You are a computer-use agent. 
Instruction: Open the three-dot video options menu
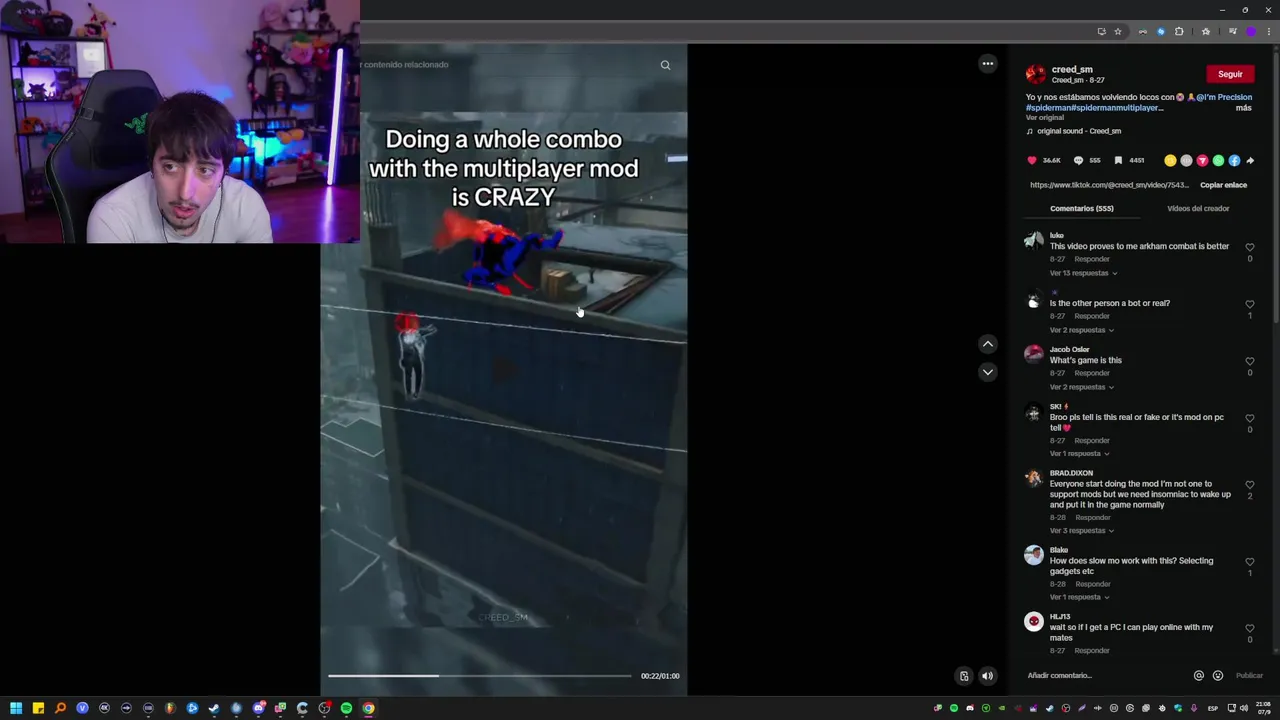tap(988, 64)
